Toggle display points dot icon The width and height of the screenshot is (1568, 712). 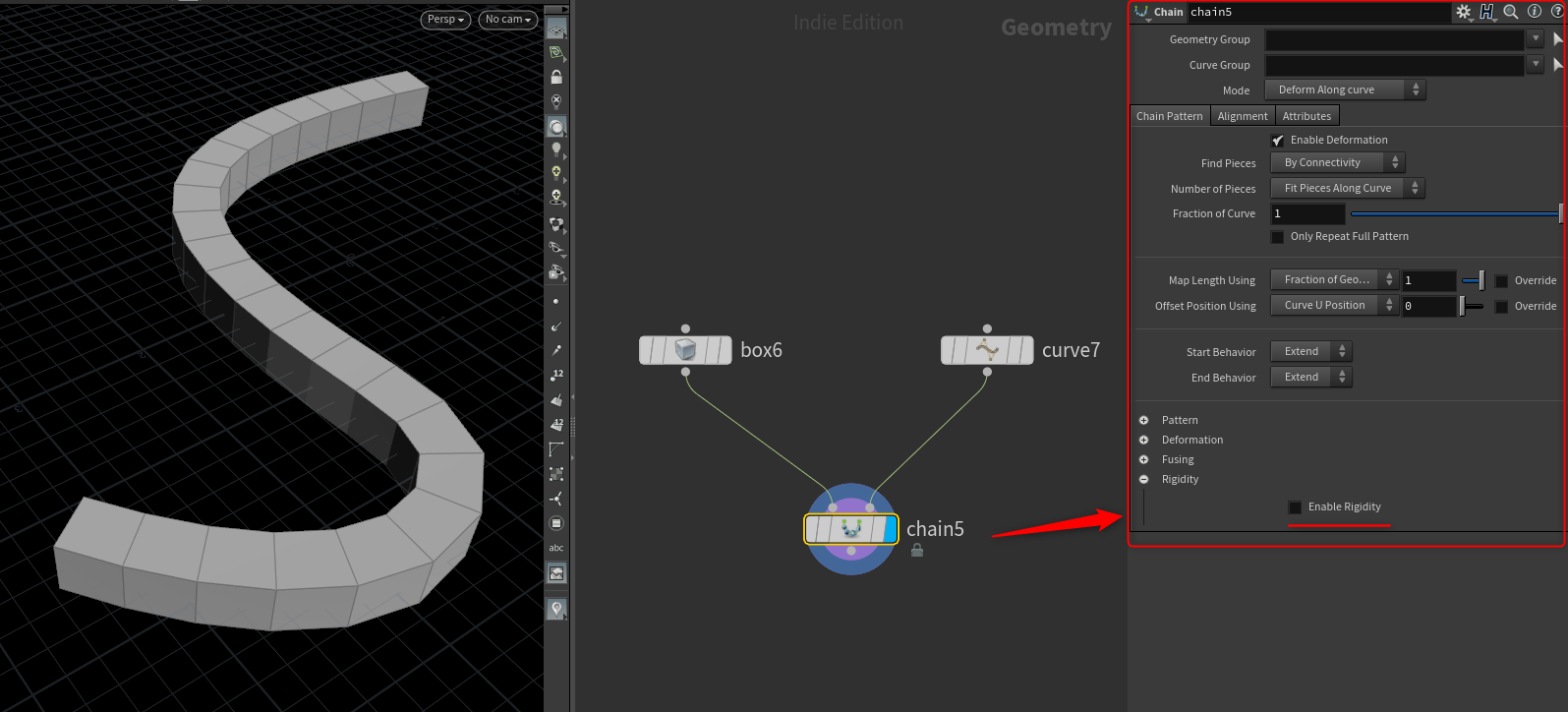[556, 301]
